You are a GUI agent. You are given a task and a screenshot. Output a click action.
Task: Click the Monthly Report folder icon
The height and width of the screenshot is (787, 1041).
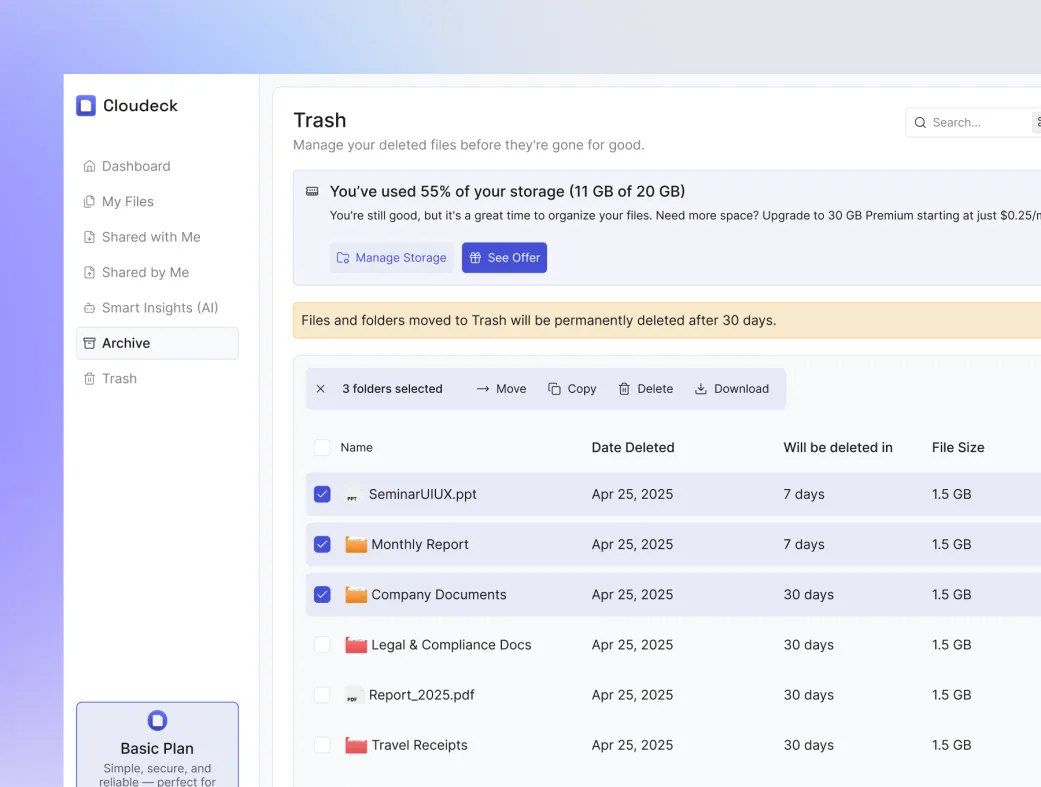point(356,545)
